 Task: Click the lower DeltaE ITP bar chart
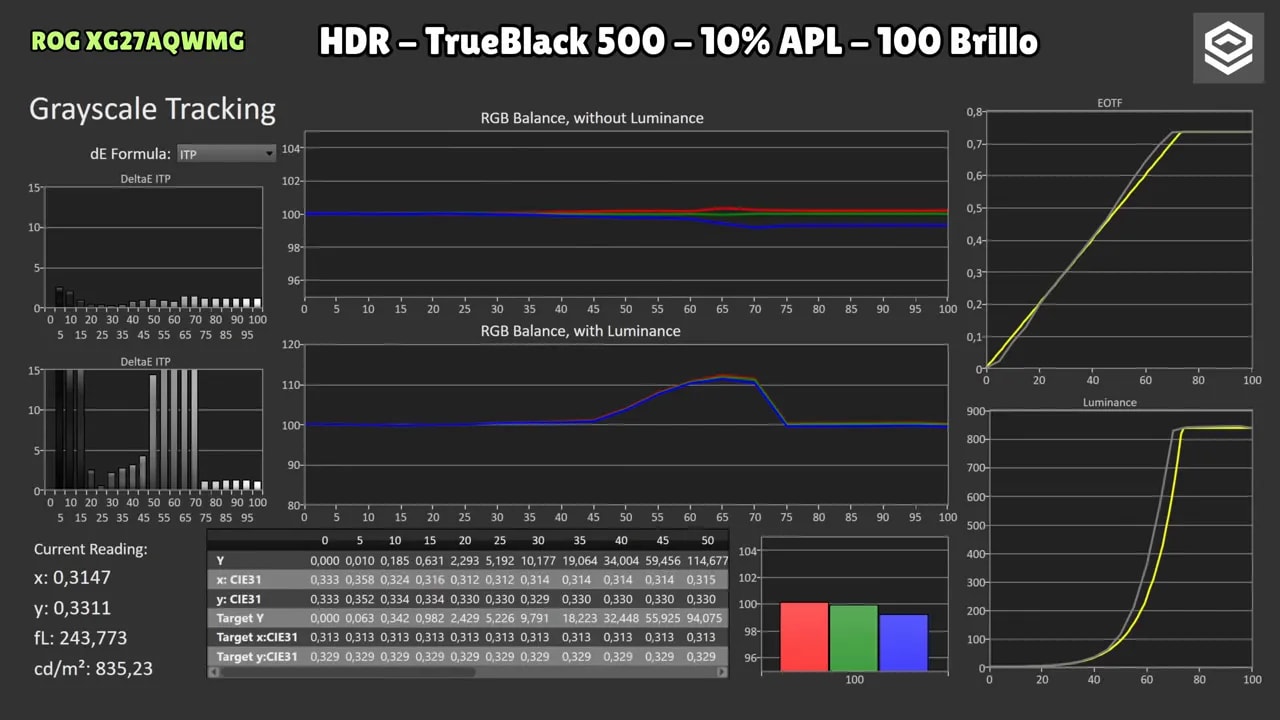coord(154,430)
